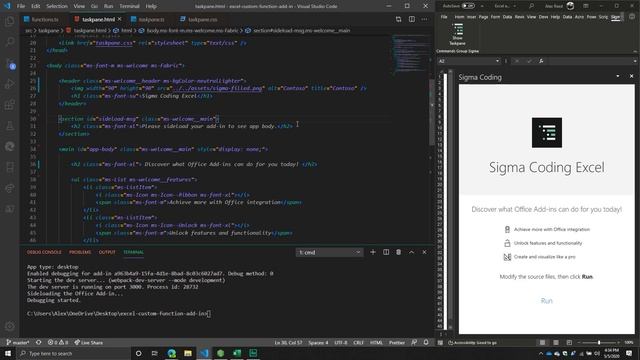Viewport: 640px width, 360px height.
Task: Click the VS Code minimap preview
Action: [410, 54]
